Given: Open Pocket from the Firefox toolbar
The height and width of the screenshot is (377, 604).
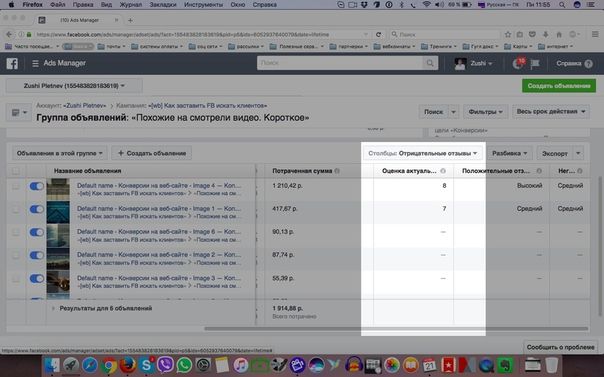Looking at the screenshot, I should 532,35.
